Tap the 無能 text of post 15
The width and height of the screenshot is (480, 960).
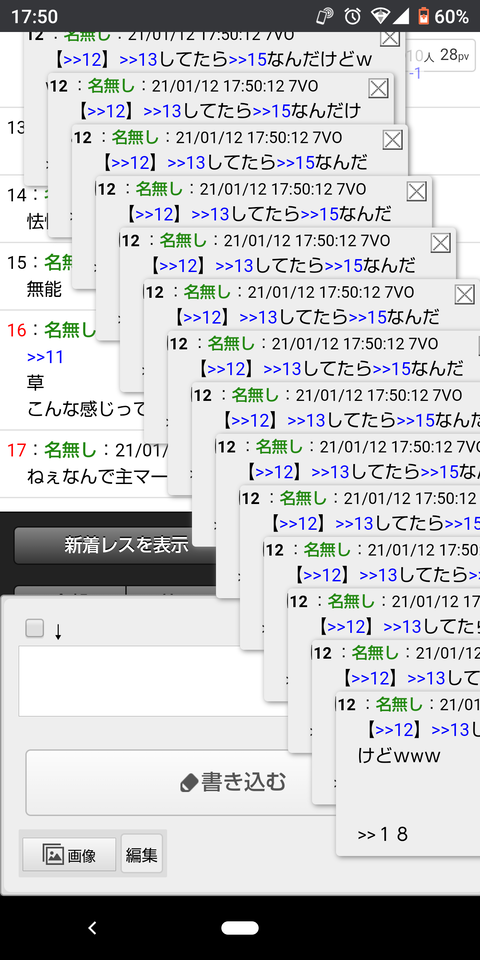pyautogui.click(x=44, y=289)
